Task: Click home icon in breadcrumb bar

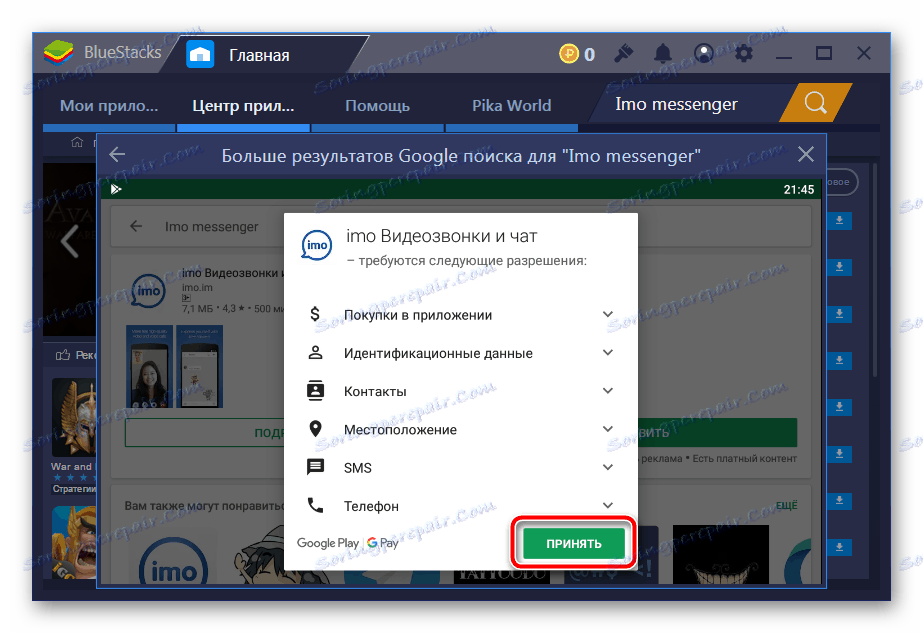Action: pos(77,142)
